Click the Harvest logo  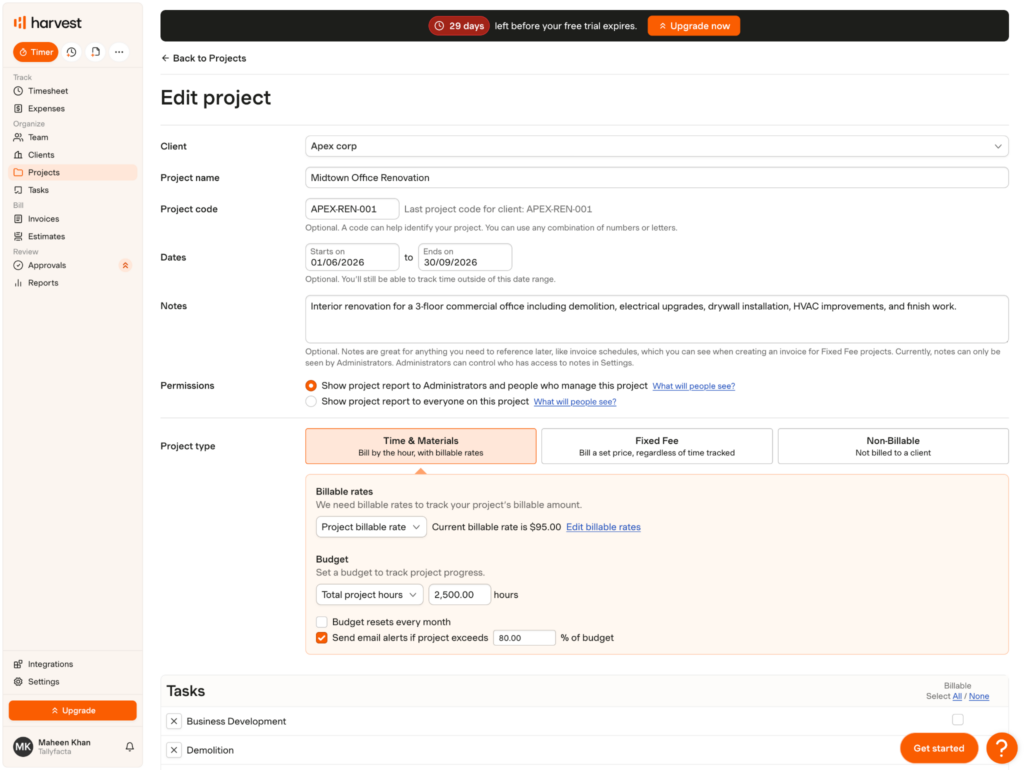(x=47, y=23)
